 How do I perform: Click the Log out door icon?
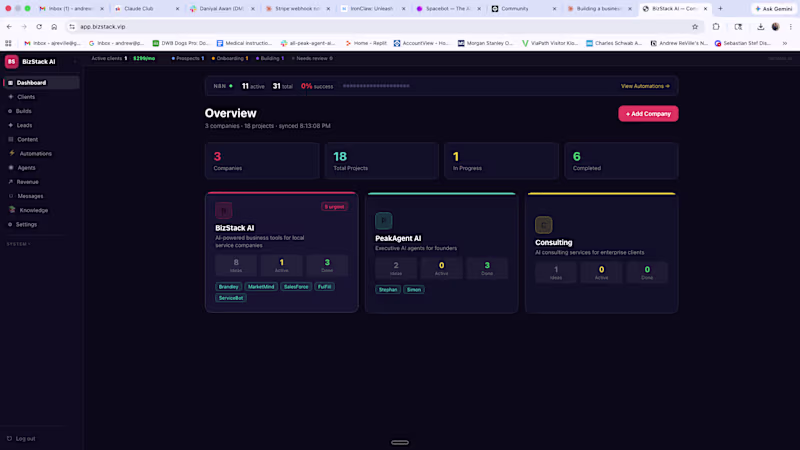(9, 438)
